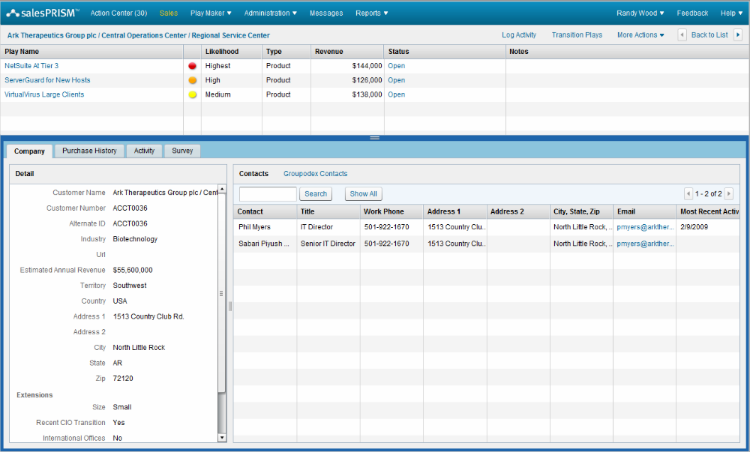Click Detail panel scroll up arrow
The height and width of the screenshot is (452, 750).
click(x=222, y=189)
